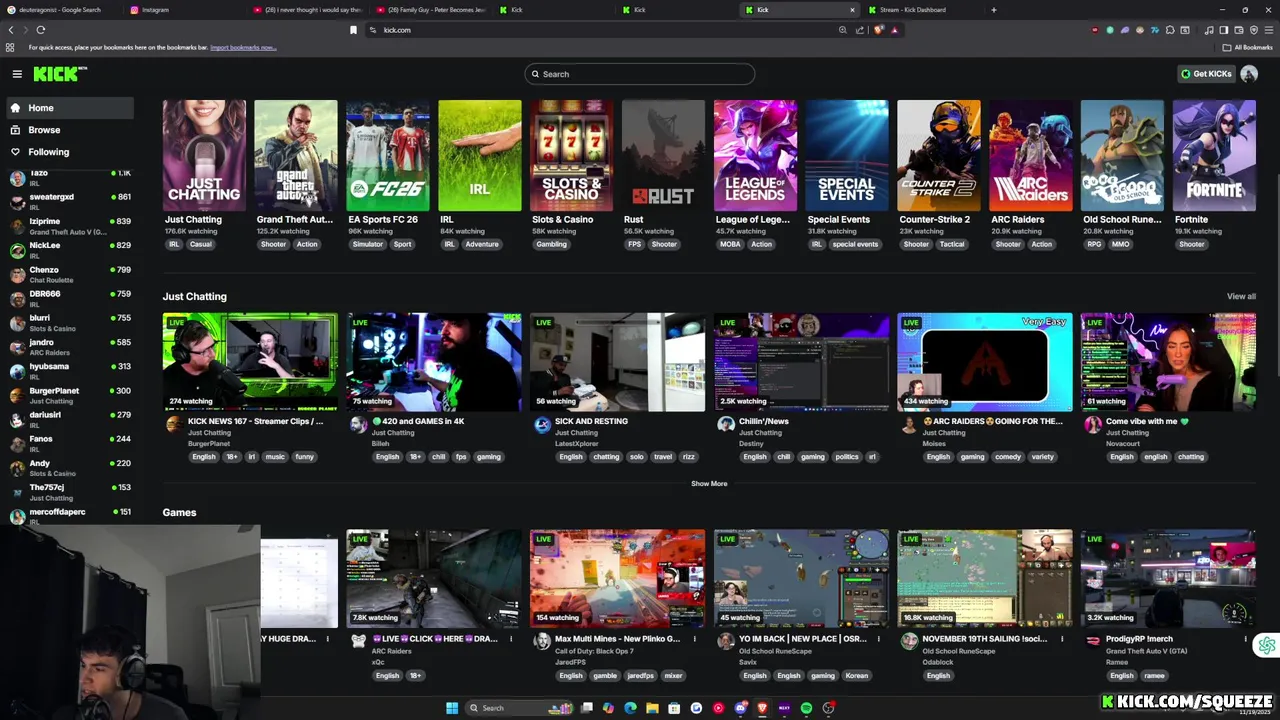Screen dimensions: 1280x720
Task: Open the All Bookmarks folder
Action: point(1248,47)
